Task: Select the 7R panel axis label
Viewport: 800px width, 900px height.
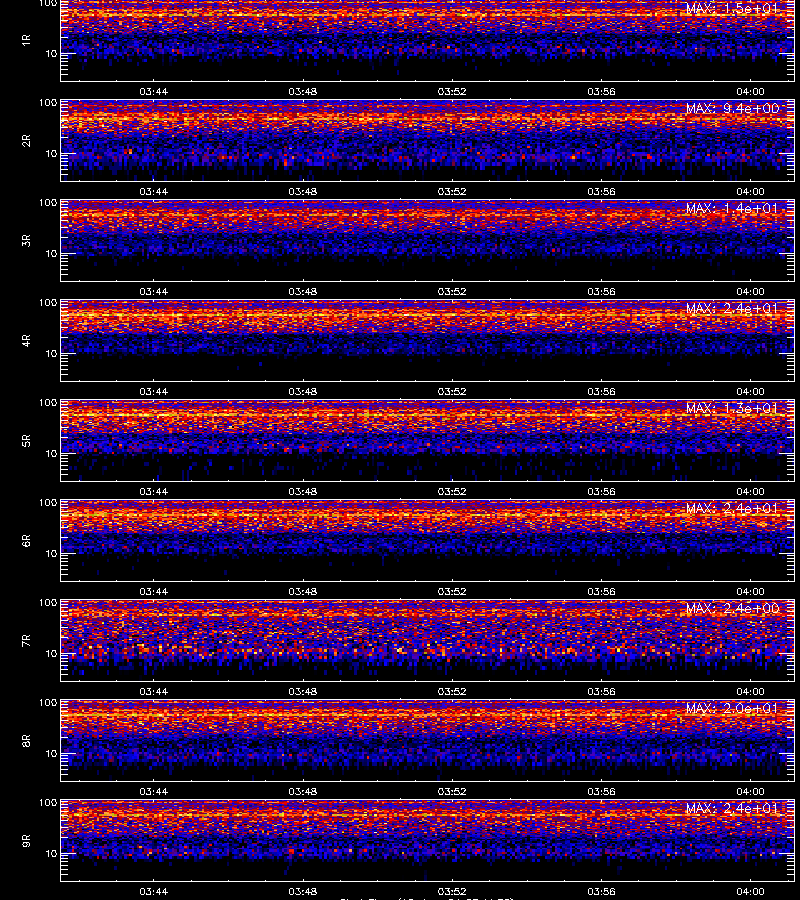Action: pos(26,641)
